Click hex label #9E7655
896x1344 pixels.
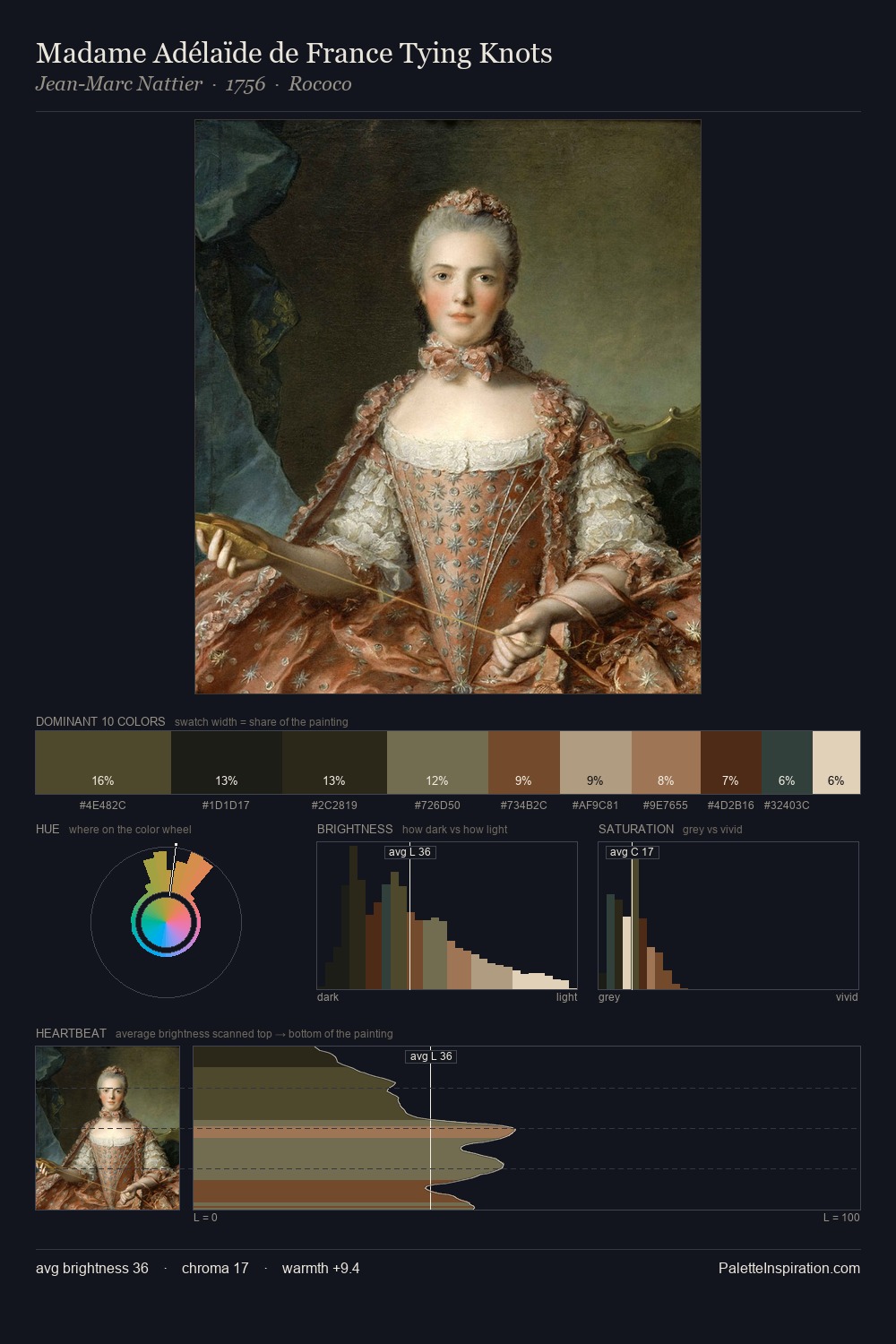point(666,806)
